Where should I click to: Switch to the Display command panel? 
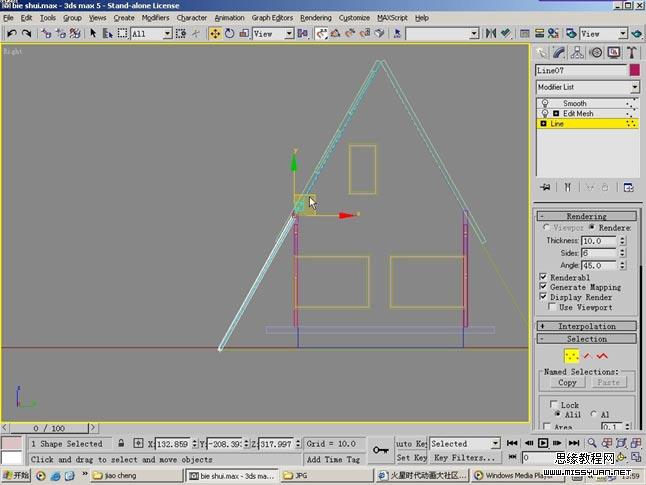click(614, 52)
